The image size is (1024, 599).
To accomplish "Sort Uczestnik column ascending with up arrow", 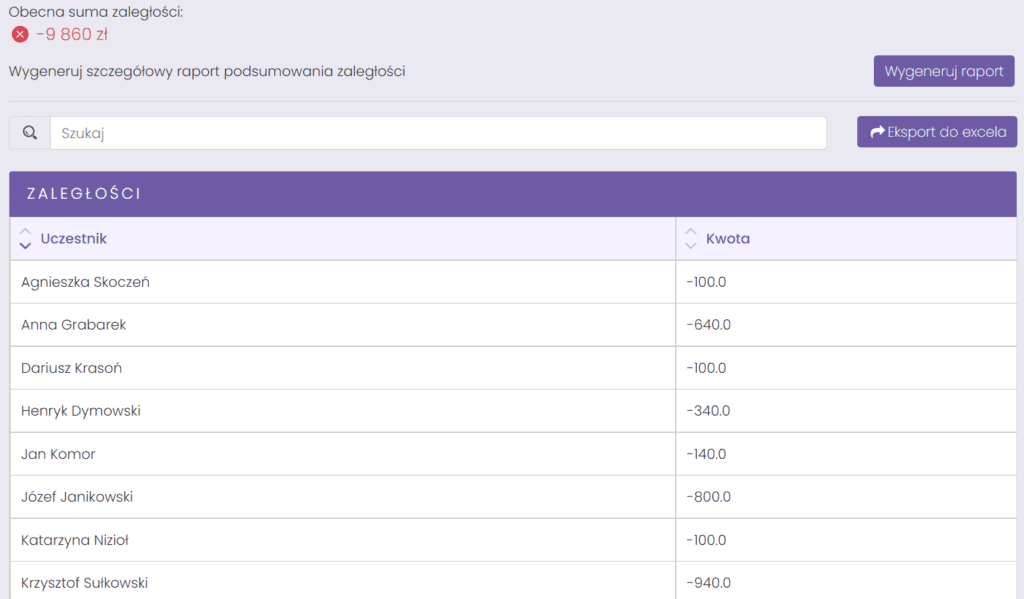I will click(x=25, y=231).
